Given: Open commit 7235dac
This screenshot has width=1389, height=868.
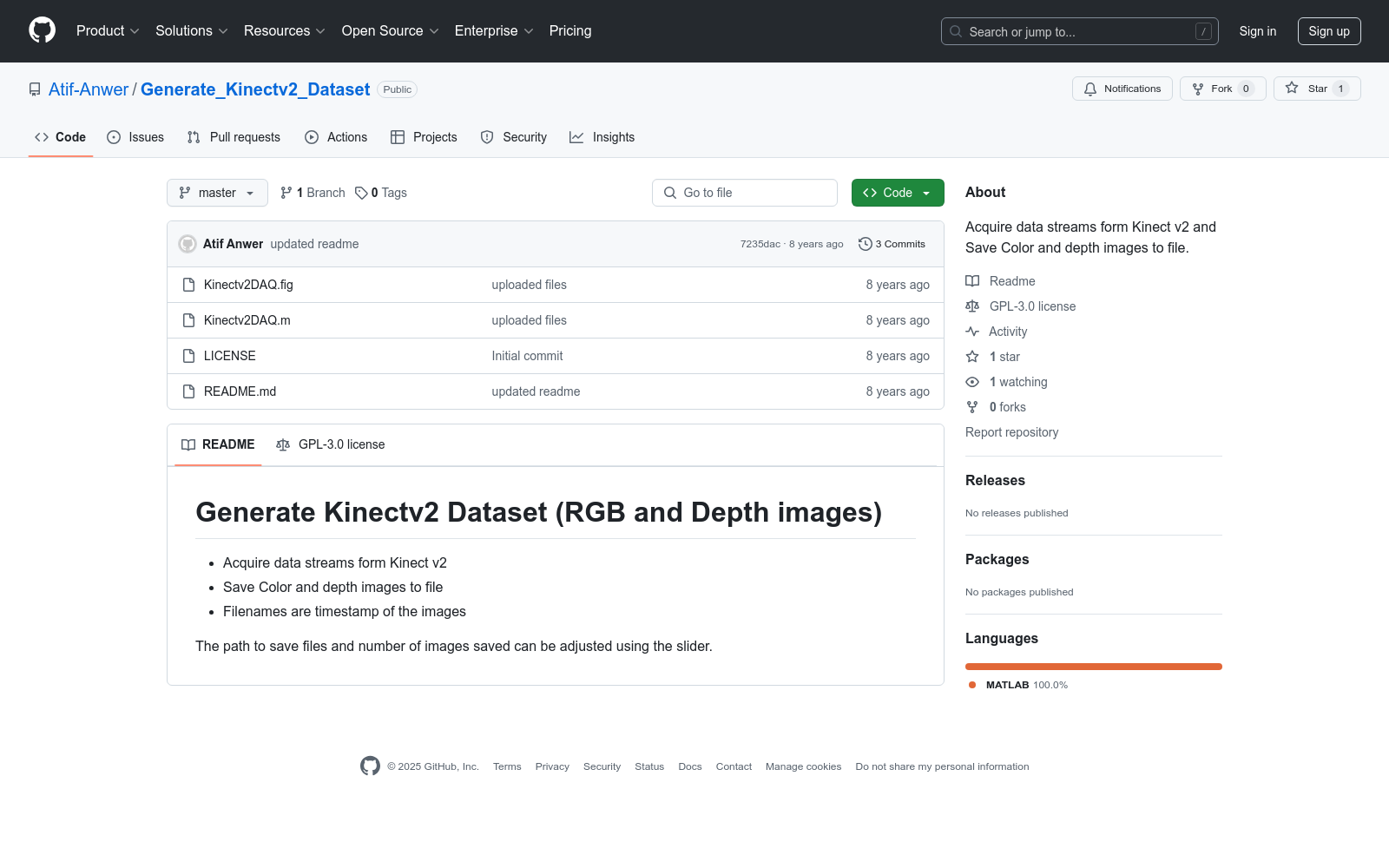Looking at the screenshot, I should pyautogui.click(x=760, y=244).
